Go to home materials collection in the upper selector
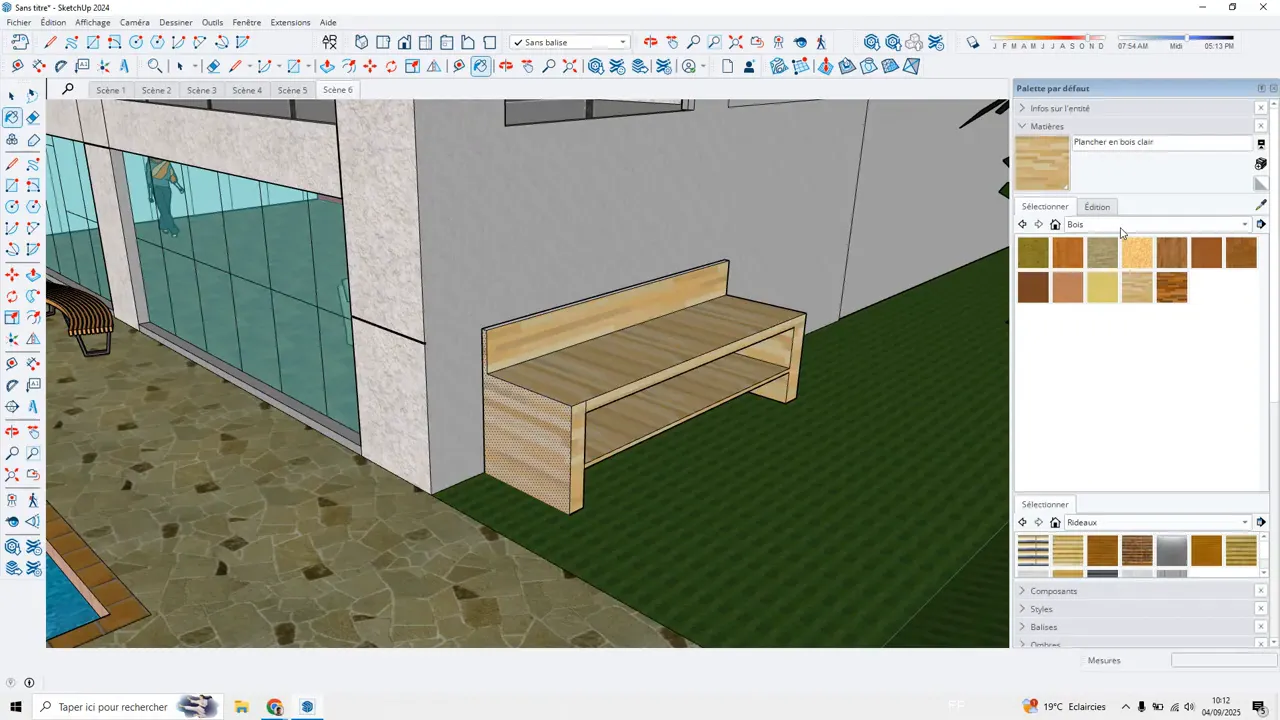The height and width of the screenshot is (720, 1280). pos(1055,225)
